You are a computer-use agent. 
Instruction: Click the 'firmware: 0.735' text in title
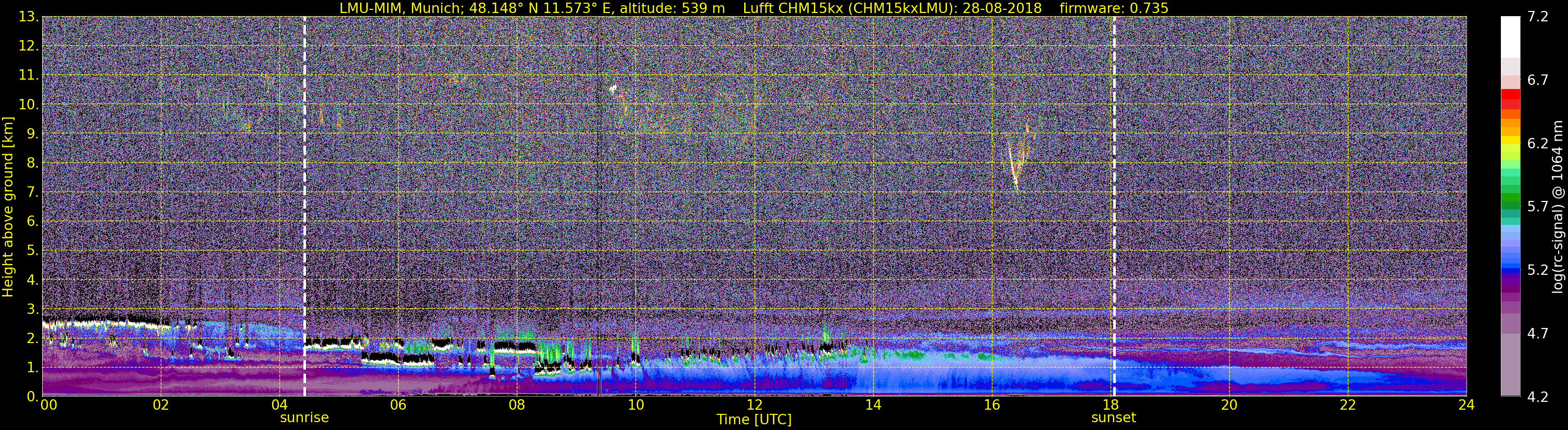click(x=1114, y=8)
